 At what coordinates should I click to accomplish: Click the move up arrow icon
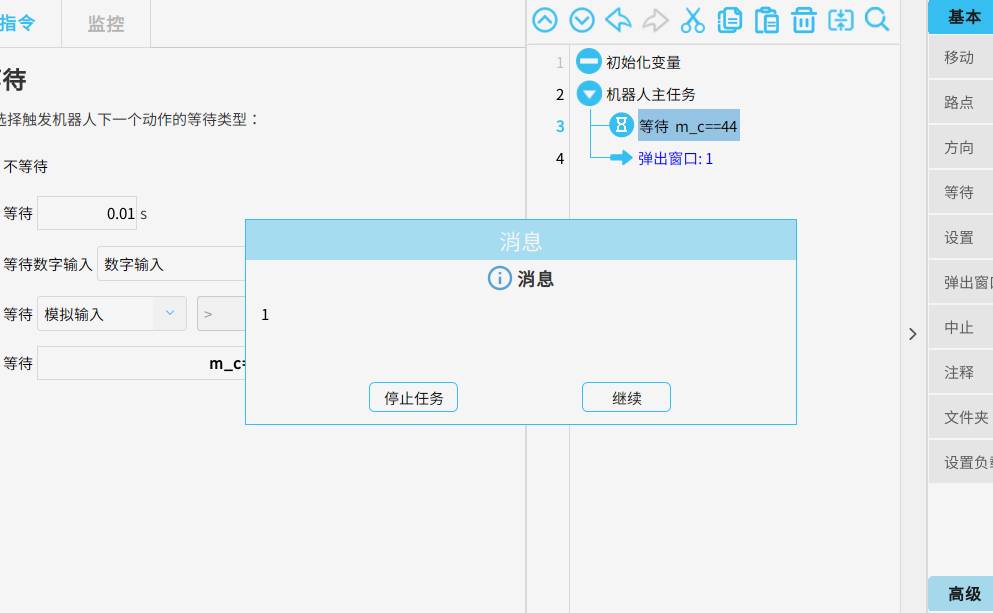tap(545, 19)
